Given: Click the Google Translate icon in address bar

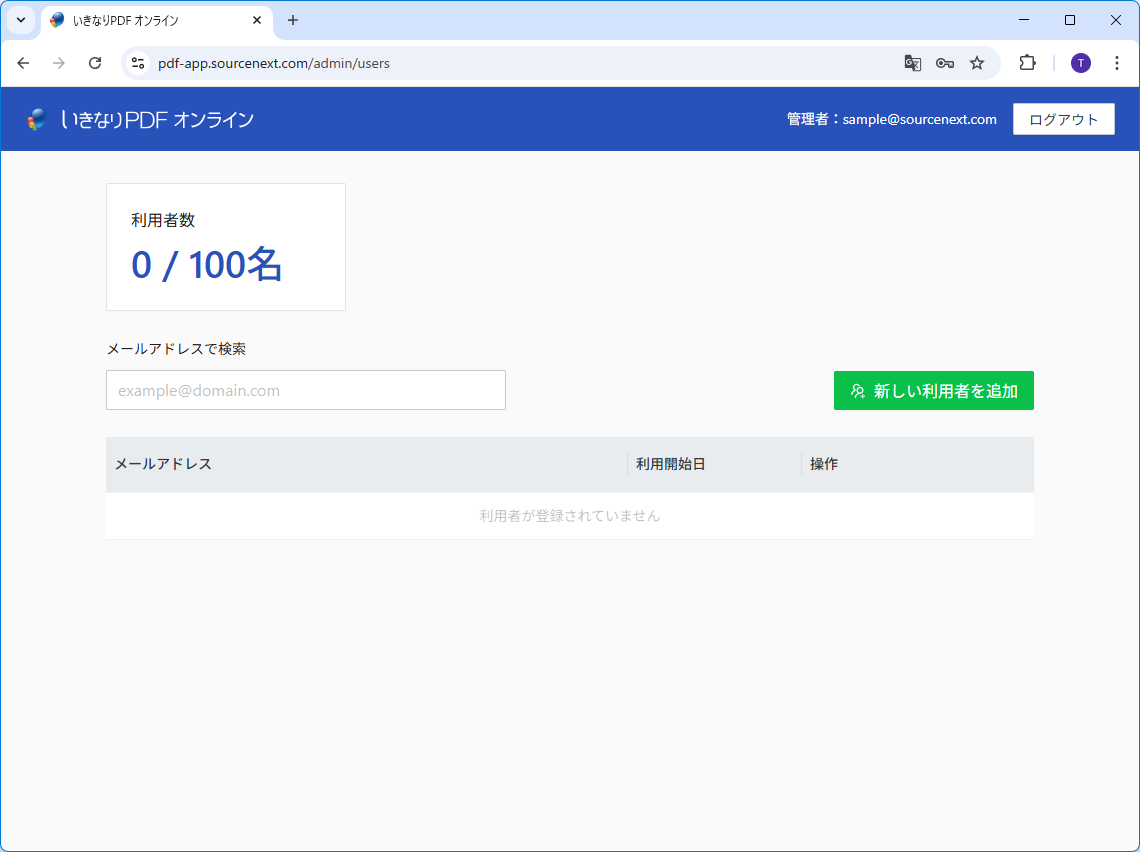Looking at the screenshot, I should [912, 63].
